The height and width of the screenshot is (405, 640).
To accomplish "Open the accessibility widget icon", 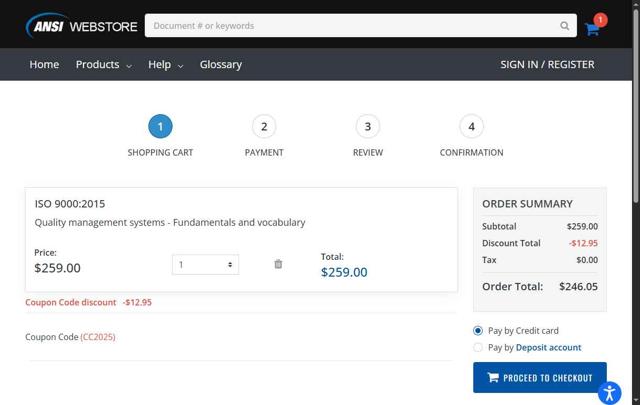I will [609, 393].
